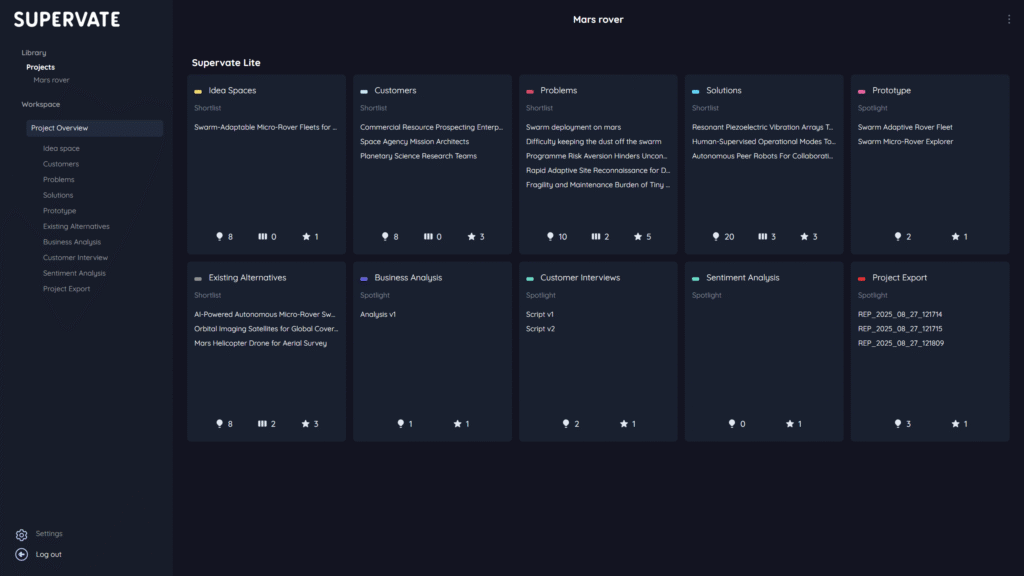Open the Prototype card title
The width and height of the screenshot is (1024, 576).
(x=891, y=91)
